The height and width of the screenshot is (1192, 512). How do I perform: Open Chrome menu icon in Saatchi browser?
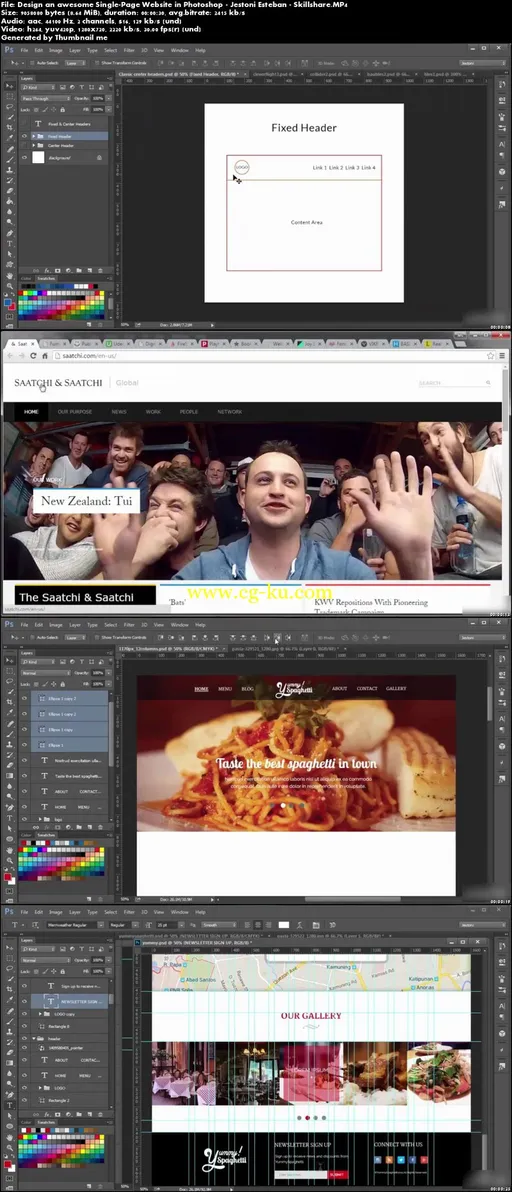click(x=502, y=356)
